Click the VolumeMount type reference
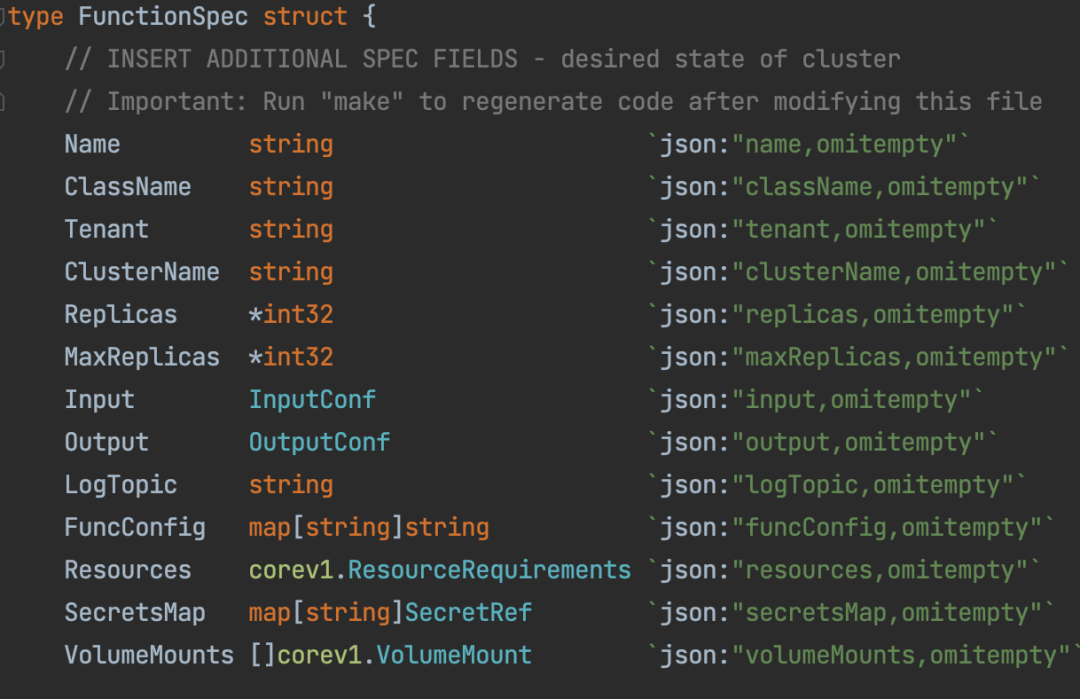The height and width of the screenshot is (699, 1080). (x=454, y=656)
